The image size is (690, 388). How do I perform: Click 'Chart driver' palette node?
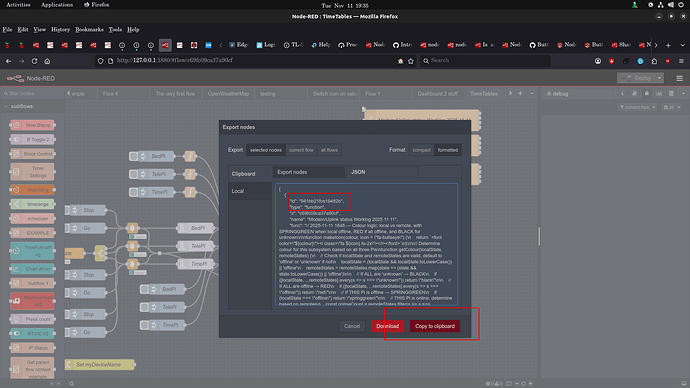(33, 269)
